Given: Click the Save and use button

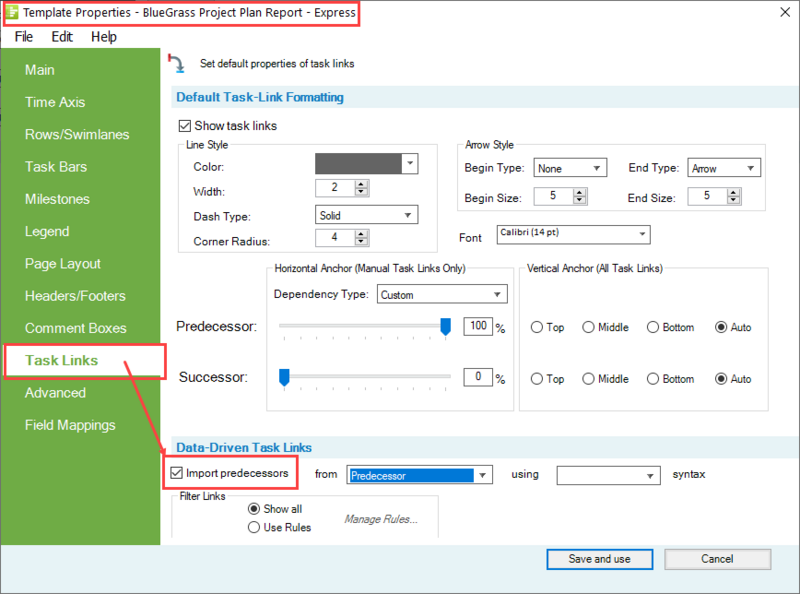Looking at the screenshot, I should pos(599,559).
